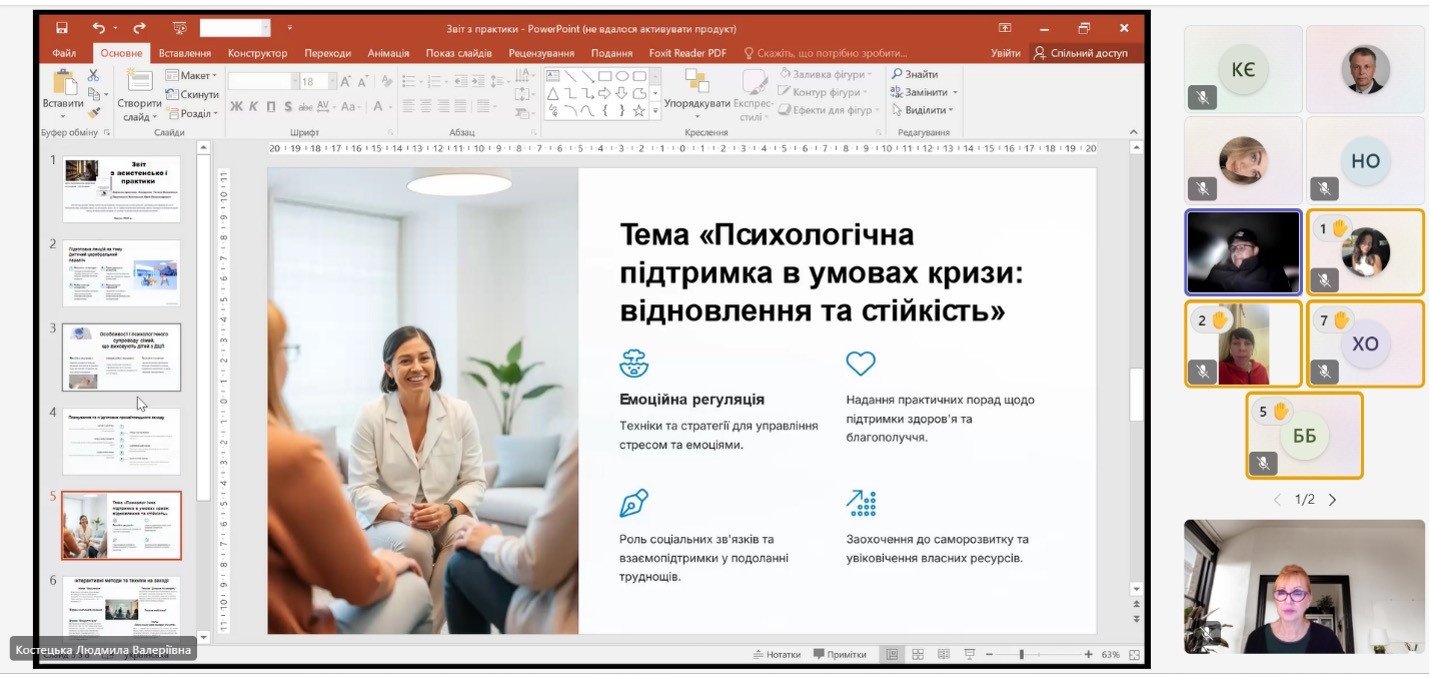
Task: Toggle text shadow S formatting
Action: 288,106
